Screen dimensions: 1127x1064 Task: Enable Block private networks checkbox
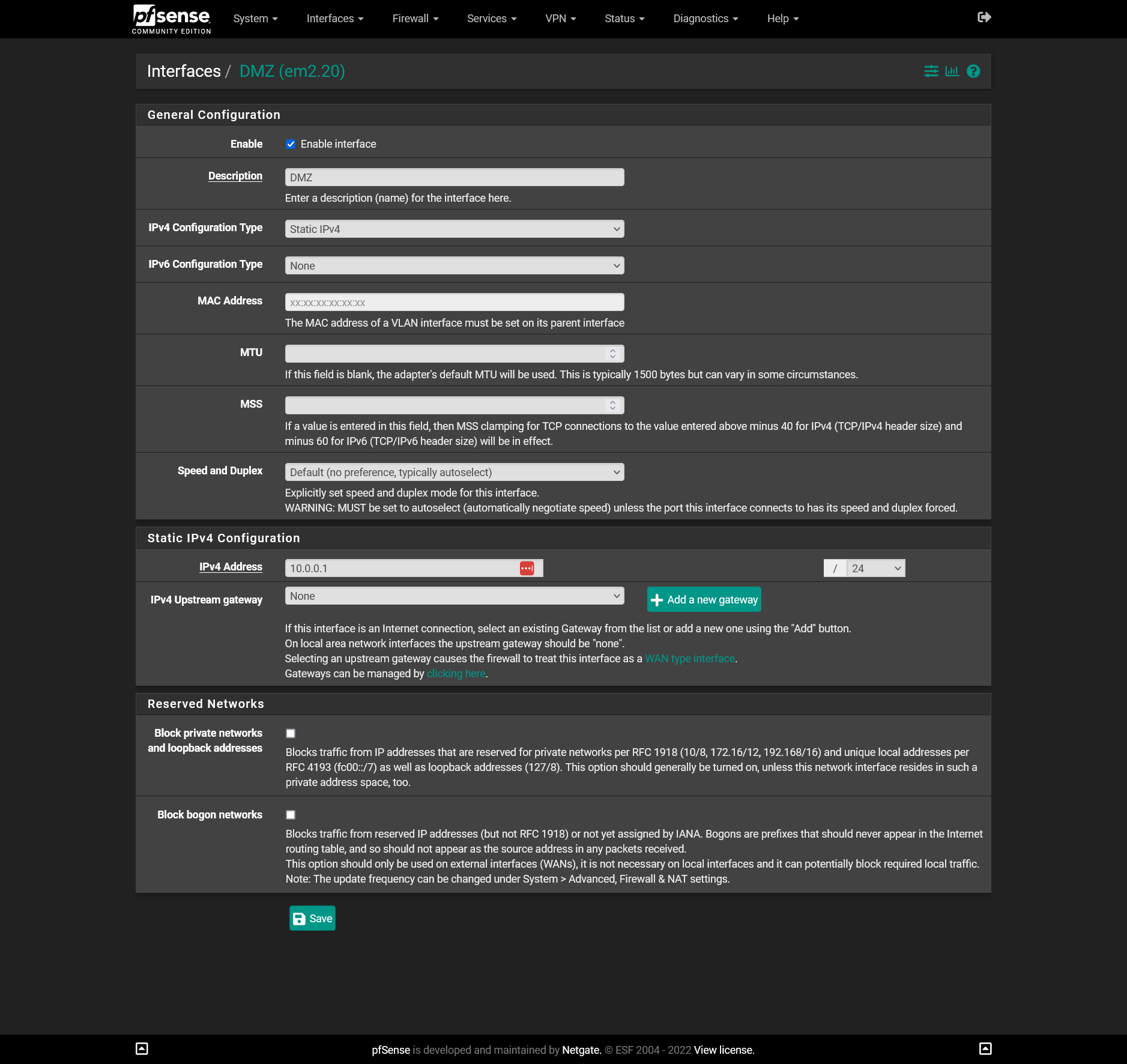[291, 733]
